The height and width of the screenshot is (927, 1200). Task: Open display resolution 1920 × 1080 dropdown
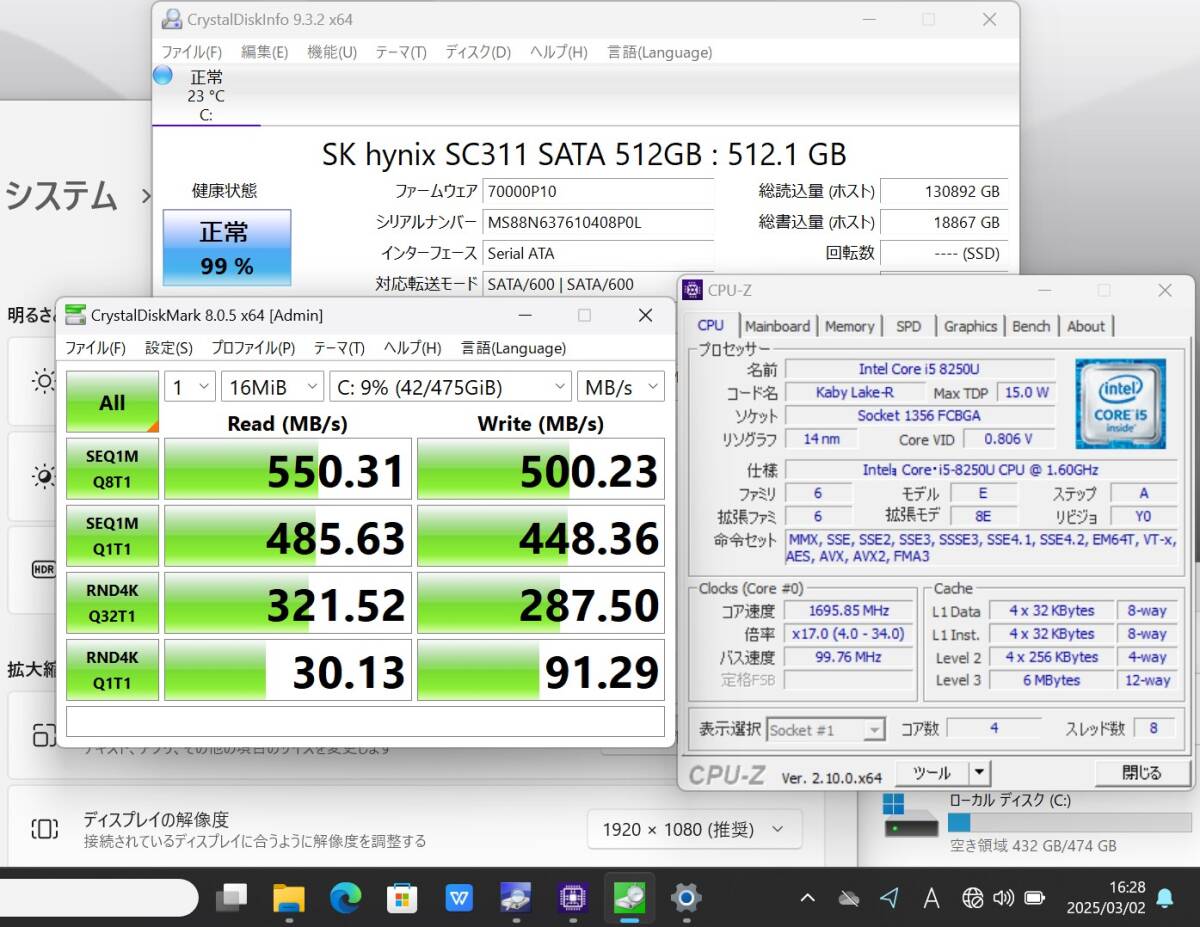694,829
